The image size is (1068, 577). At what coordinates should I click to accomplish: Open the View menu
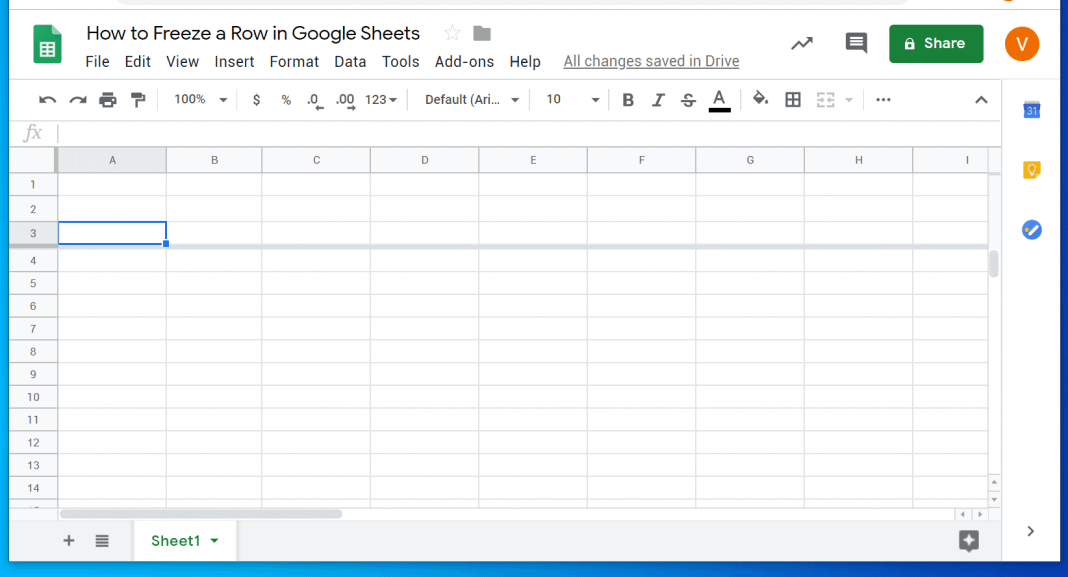[182, 61]
